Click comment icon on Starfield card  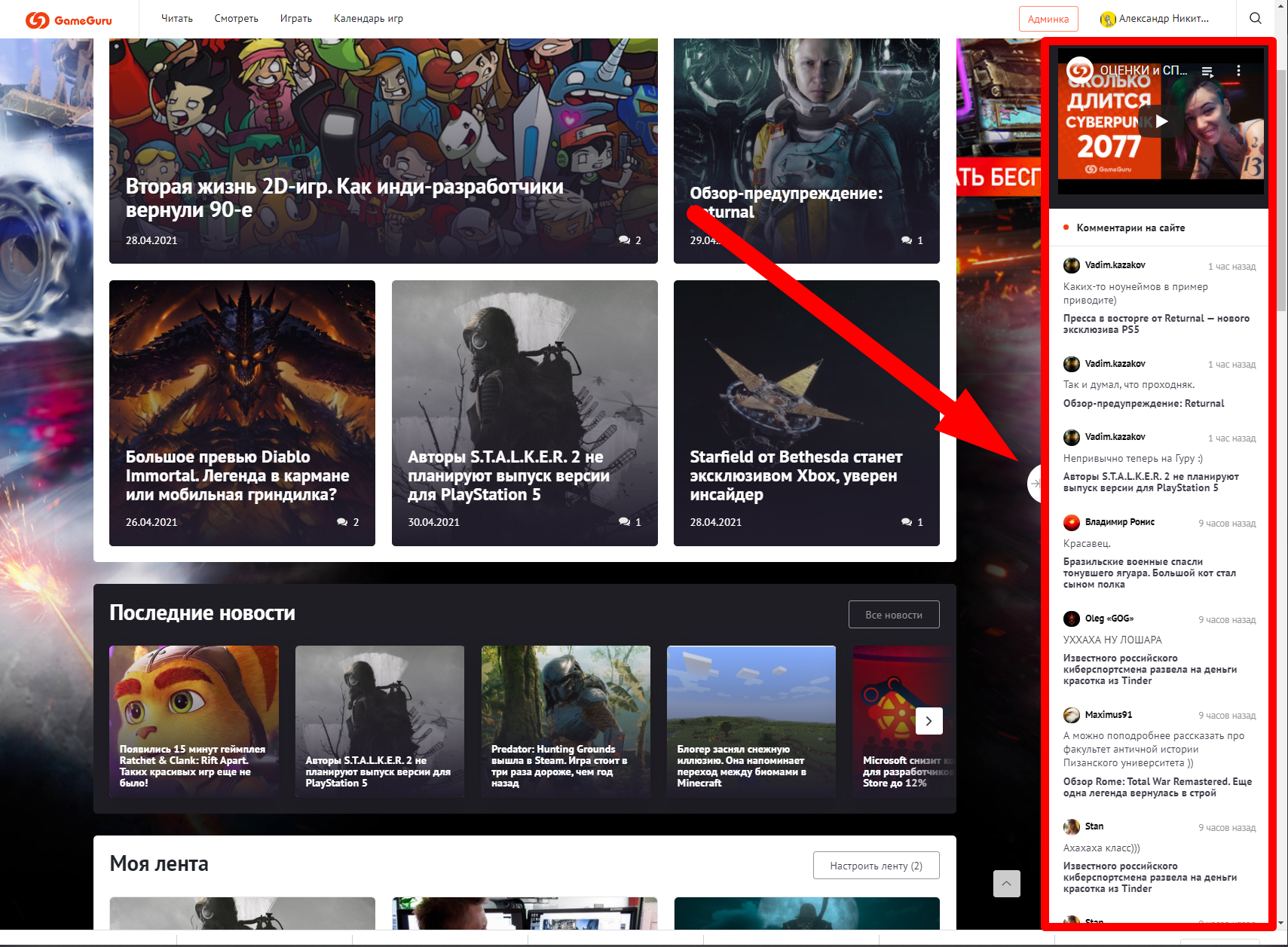[907, 522]
